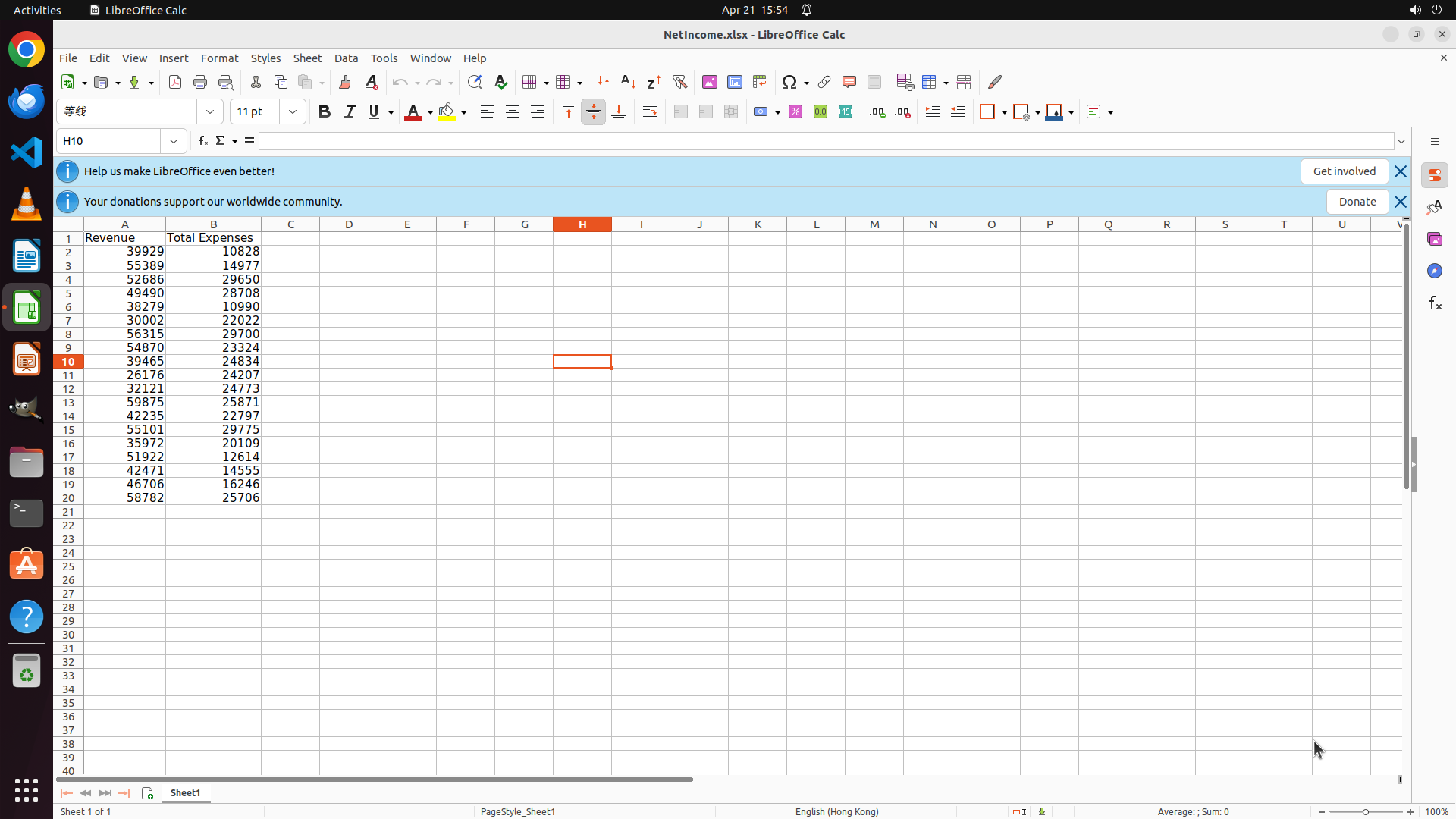This screenshot has width=1456, height=819.
Task: Open the Data menu
Action: [x=346, y=58]
